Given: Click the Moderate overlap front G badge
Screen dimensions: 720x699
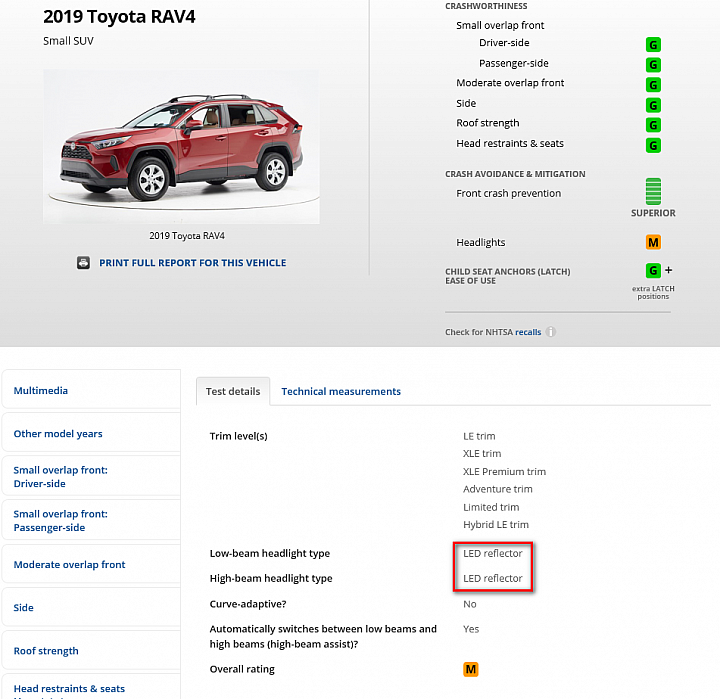Looking at the screenshot, I should (653, 85).
